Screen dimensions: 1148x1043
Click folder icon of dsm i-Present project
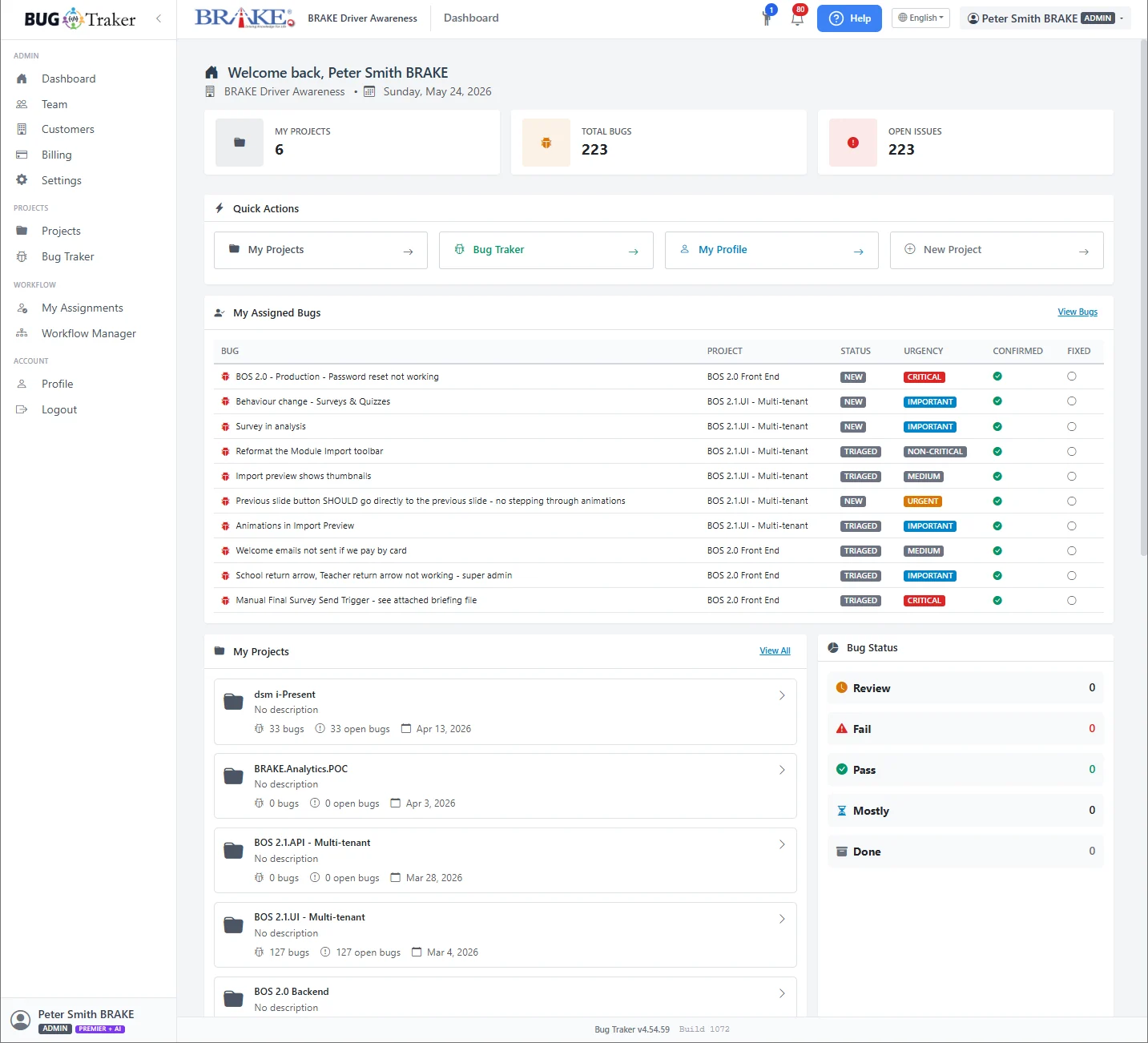[x=233, y=702]
